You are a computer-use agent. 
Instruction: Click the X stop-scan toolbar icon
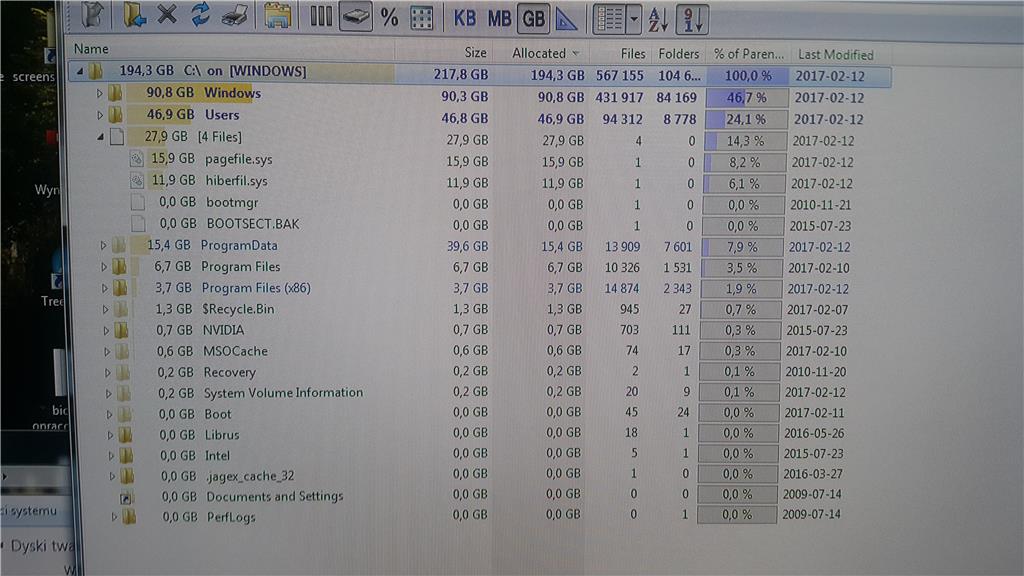167,14
